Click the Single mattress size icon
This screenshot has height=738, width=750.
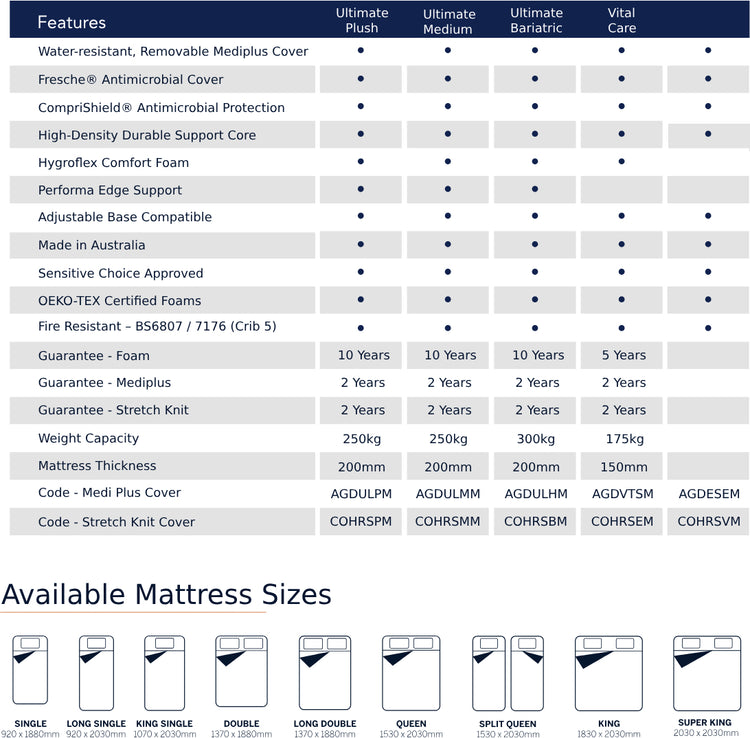tap(30, 672)
